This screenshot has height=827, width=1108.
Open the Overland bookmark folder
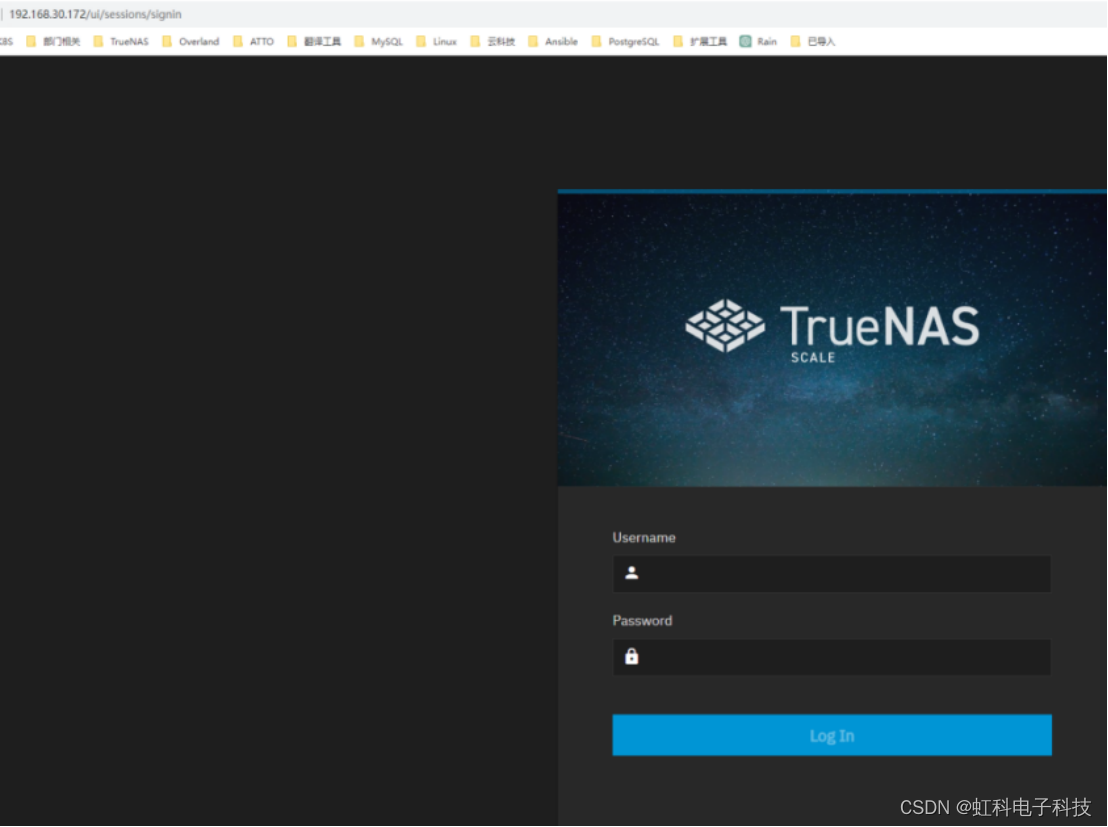pos(191,42)
